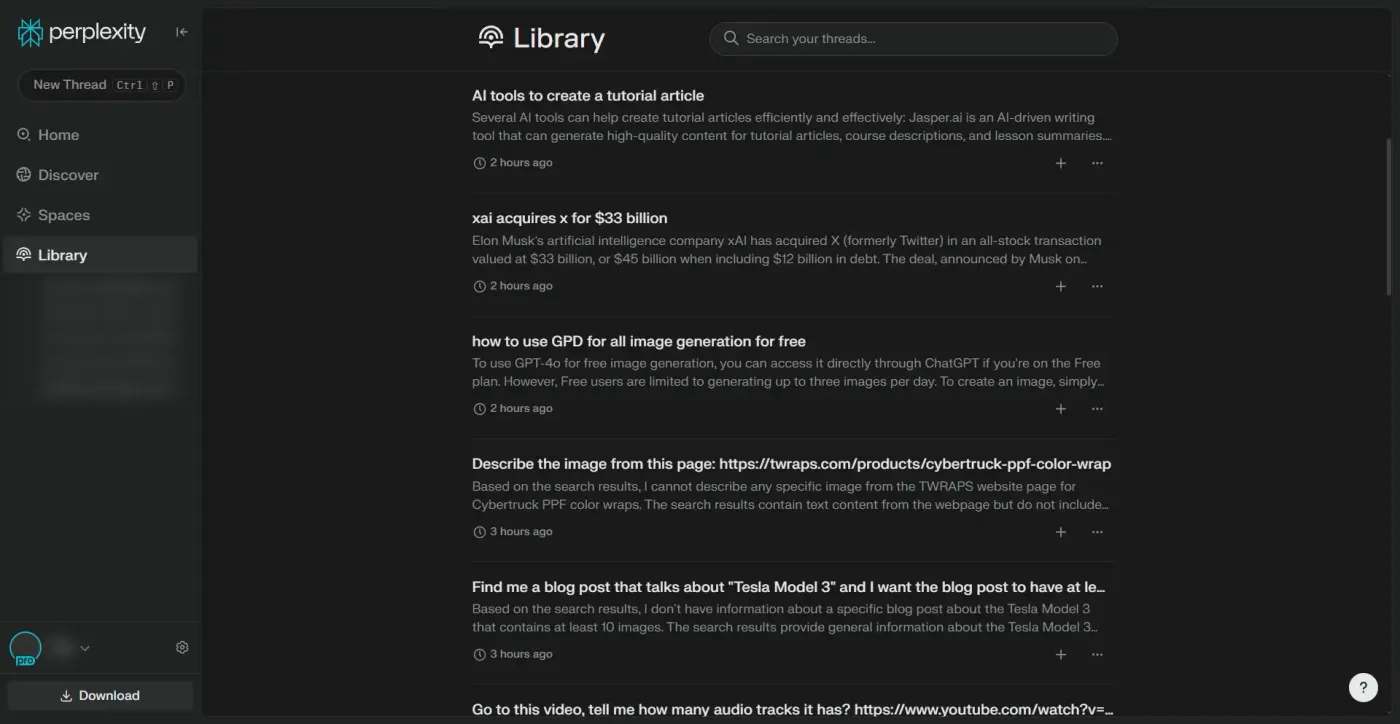
Task: Select Library in the sidebar
Action: click(100, 255)
